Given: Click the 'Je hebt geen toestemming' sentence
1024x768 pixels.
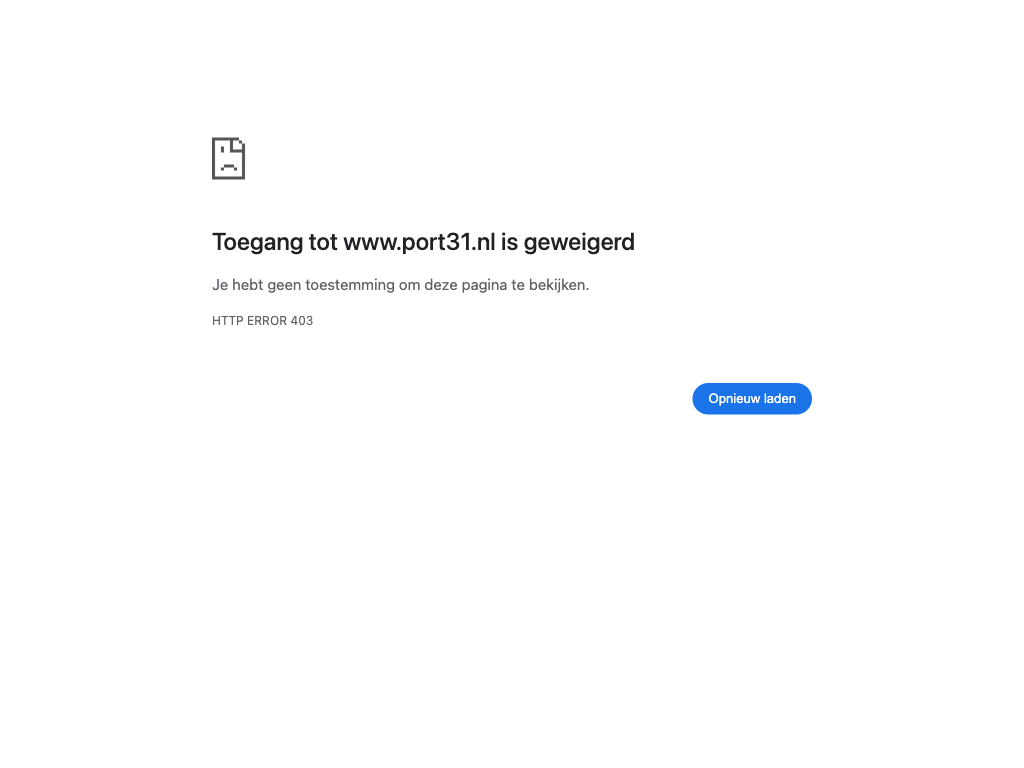Looking at the screenshot, I should coord(400,285).
